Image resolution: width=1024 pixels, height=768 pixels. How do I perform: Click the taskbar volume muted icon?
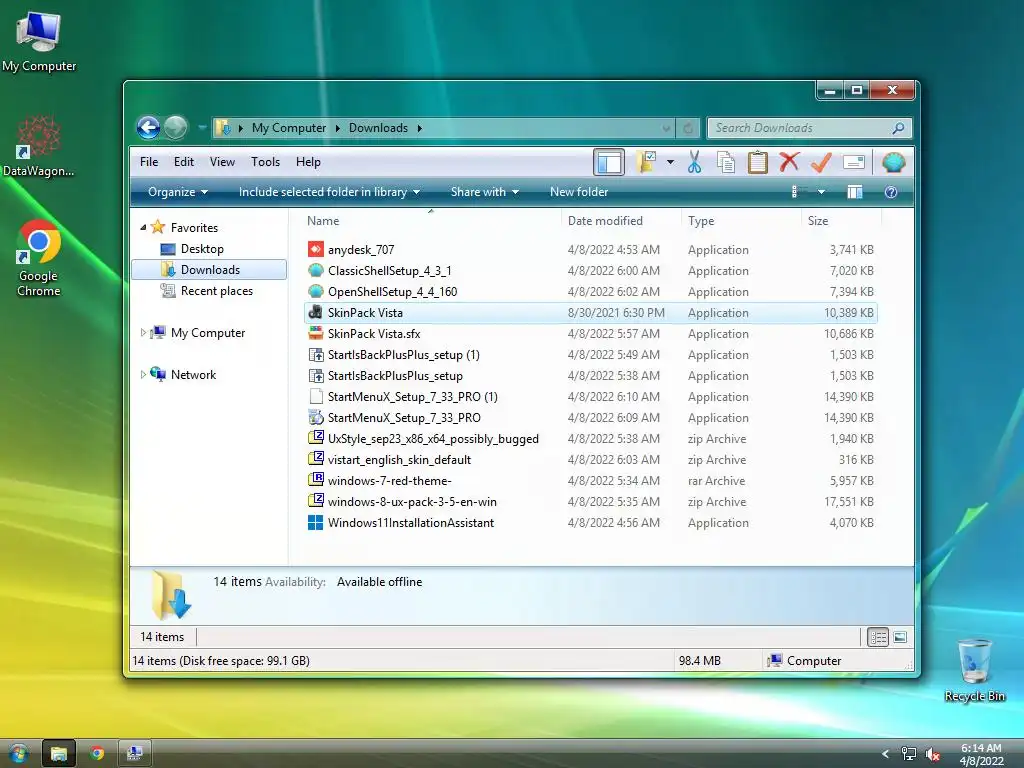point(932,754)
